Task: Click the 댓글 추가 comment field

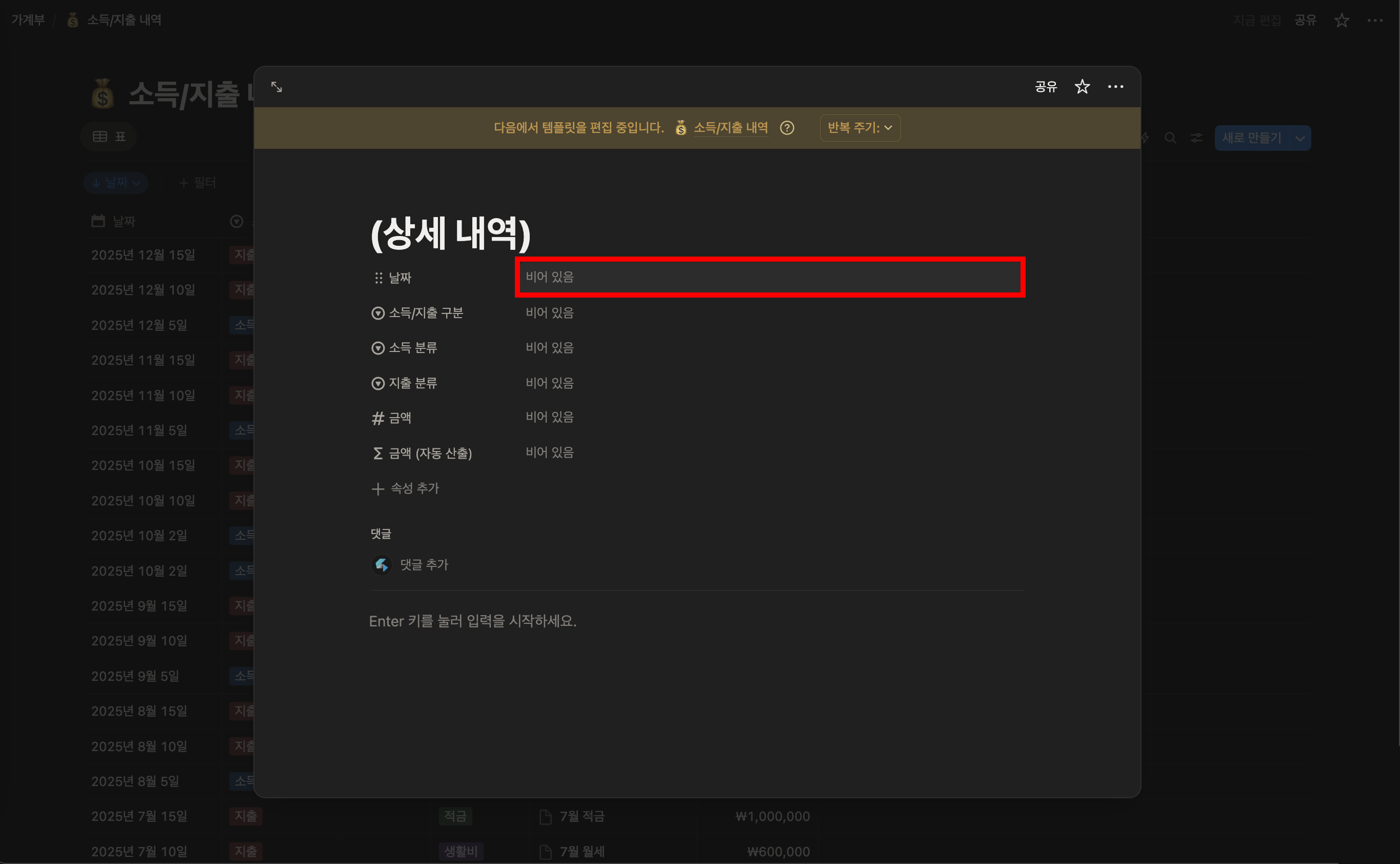Action: (424, 565)
